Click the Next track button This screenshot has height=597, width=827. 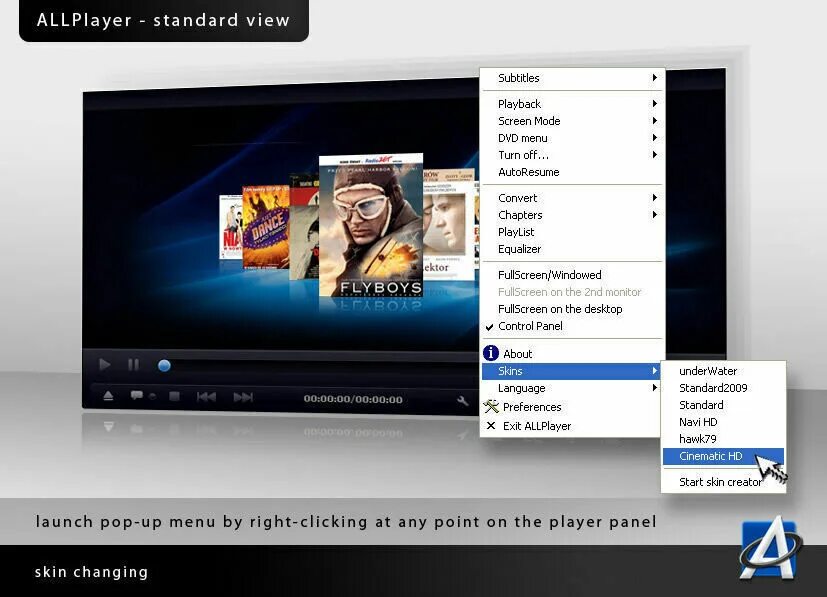click(x=243, y=397)
